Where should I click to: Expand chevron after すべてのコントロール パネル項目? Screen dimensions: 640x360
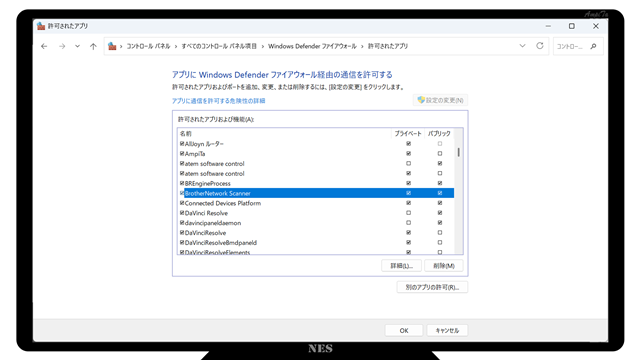262,47
